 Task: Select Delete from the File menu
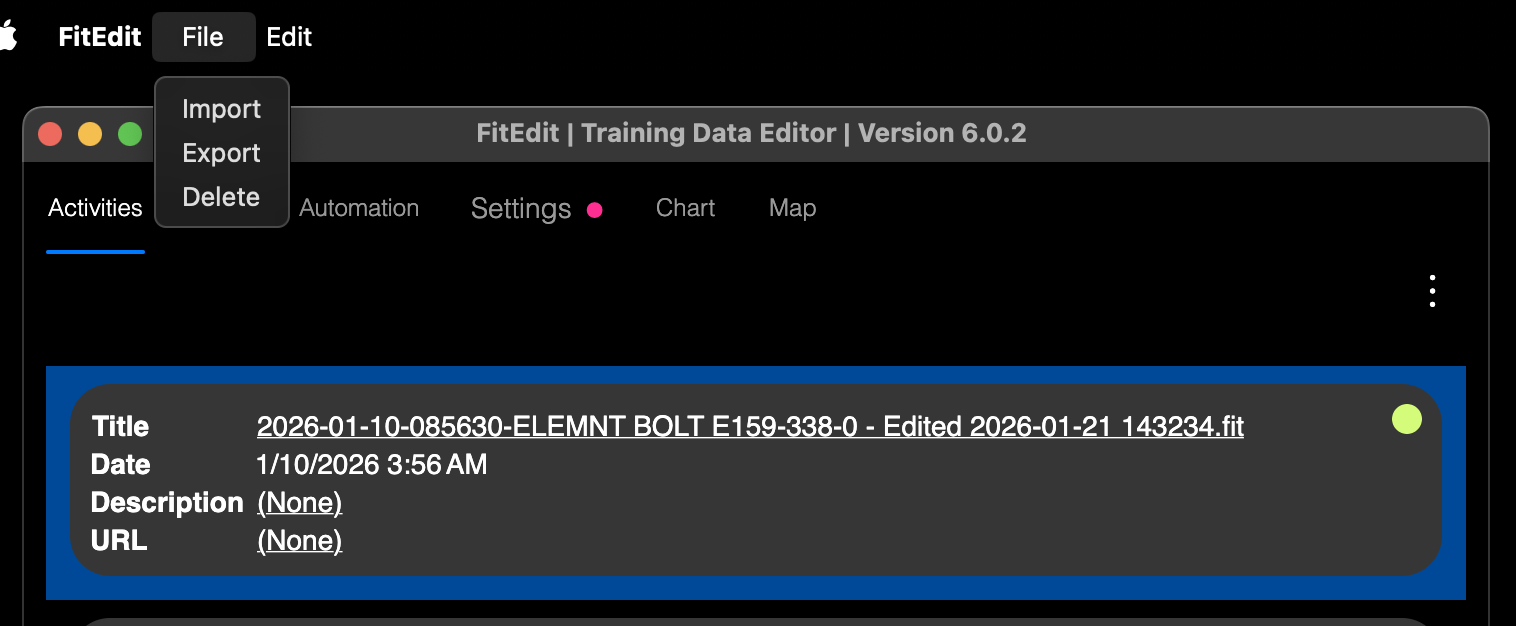pyautogui.click(x=221, y=197)
